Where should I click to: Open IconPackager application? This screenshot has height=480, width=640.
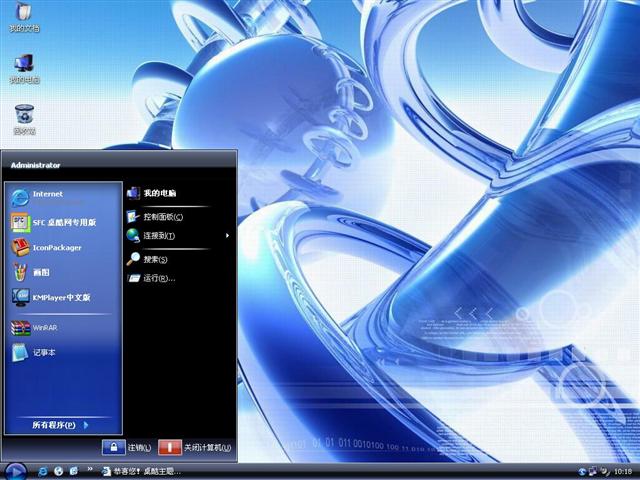point(57,247)
